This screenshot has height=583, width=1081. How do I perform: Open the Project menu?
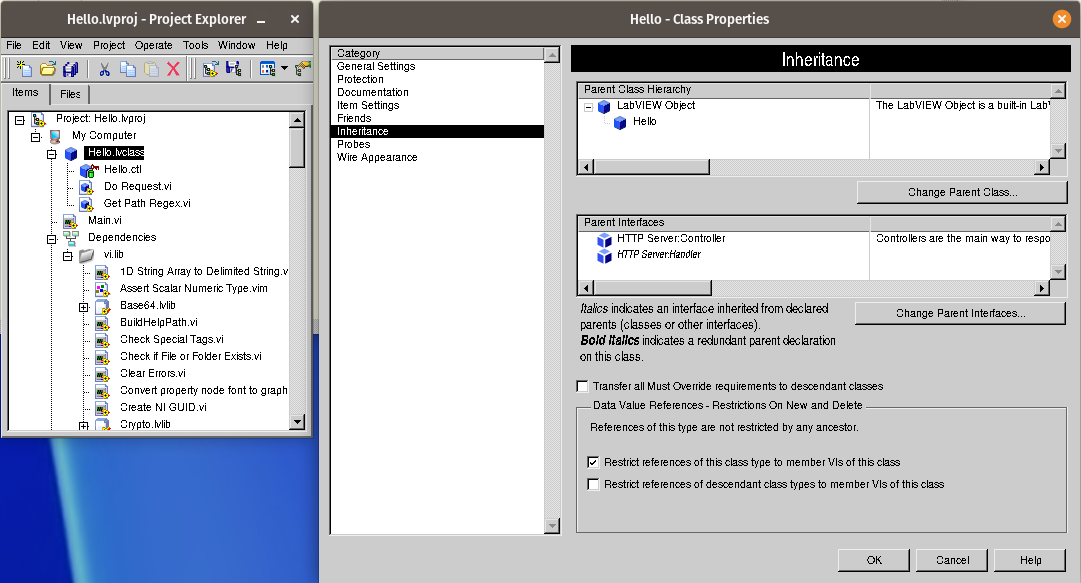pyautogui.click(x=109, y=45)
